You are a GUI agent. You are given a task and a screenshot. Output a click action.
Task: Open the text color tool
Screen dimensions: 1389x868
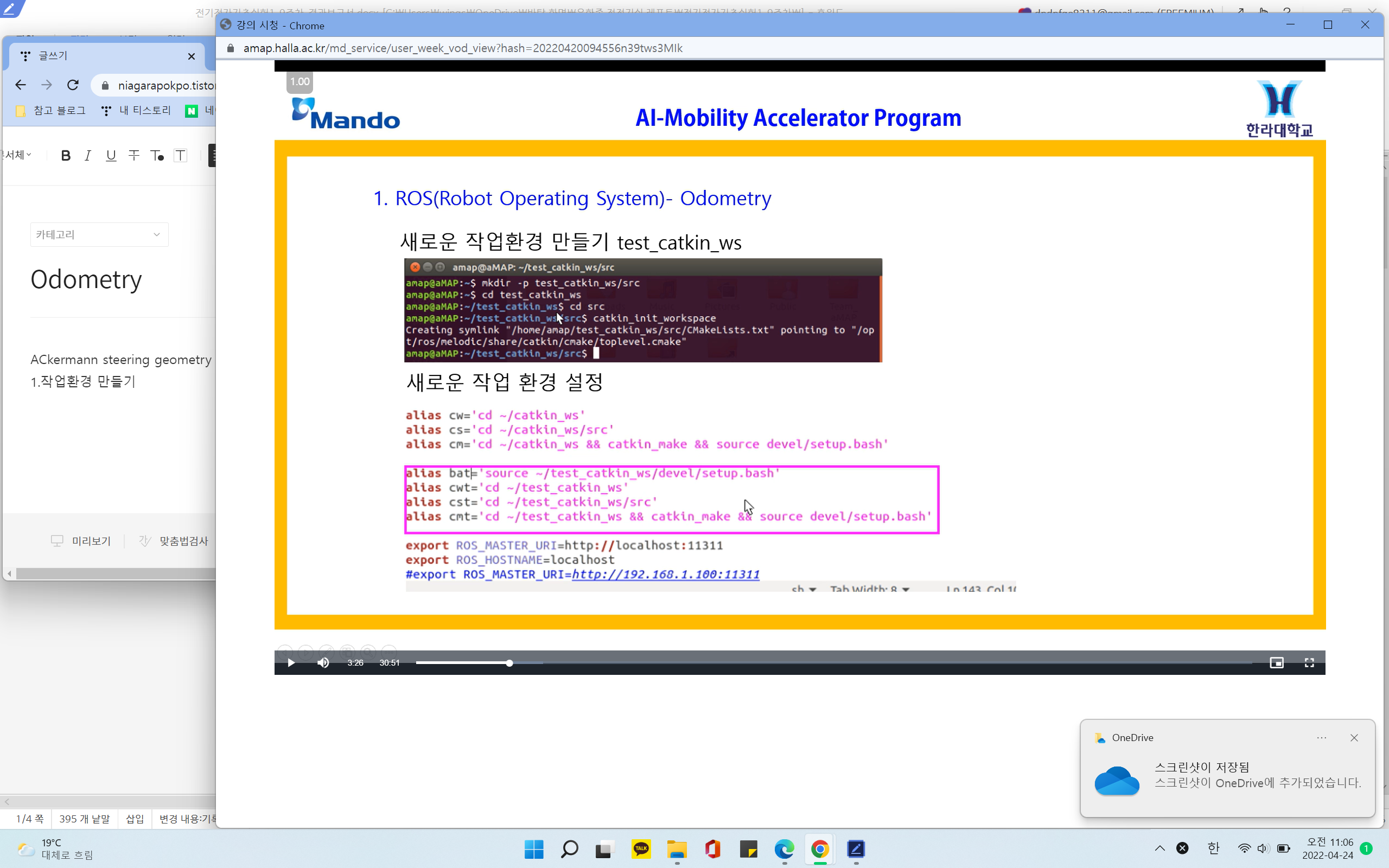157,156
